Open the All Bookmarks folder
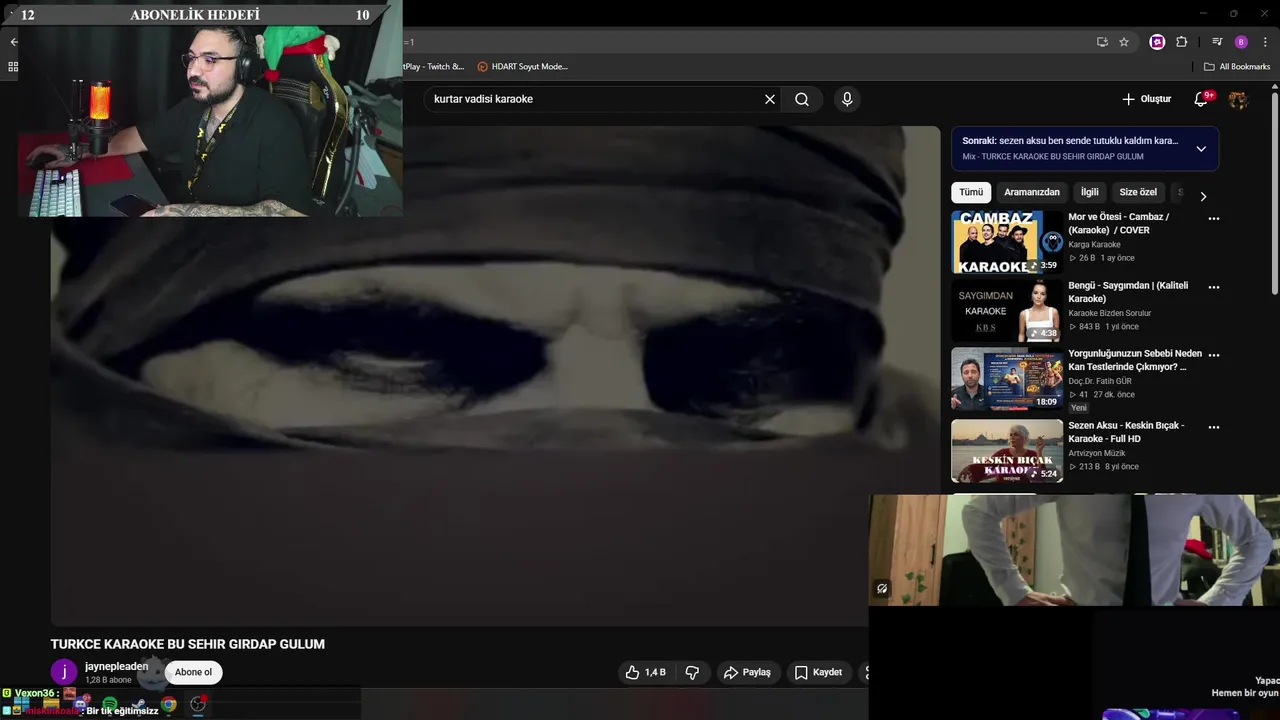Screen dimensions: 1280x720 click(1237, 67)
